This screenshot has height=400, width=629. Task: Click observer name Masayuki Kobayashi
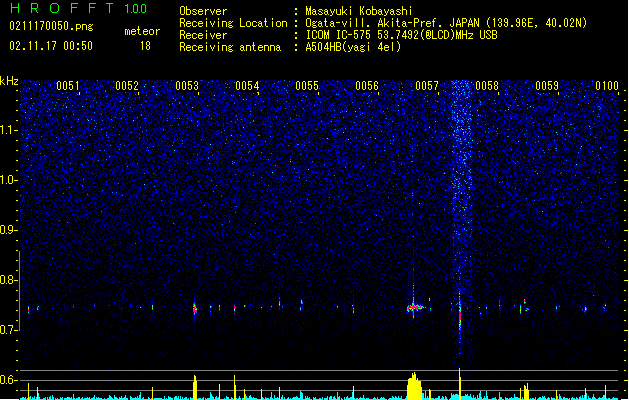coord(359,11)
